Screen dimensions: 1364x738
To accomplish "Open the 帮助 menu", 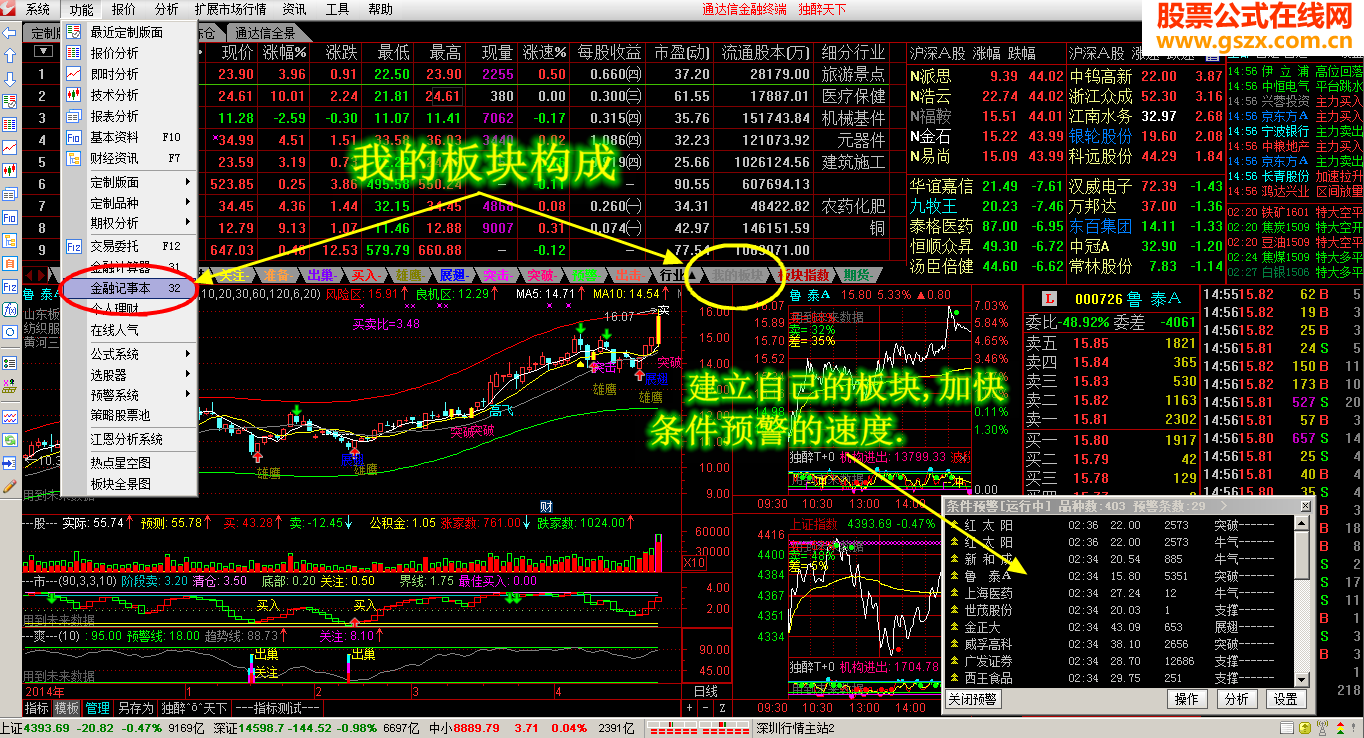I will 381,9.
